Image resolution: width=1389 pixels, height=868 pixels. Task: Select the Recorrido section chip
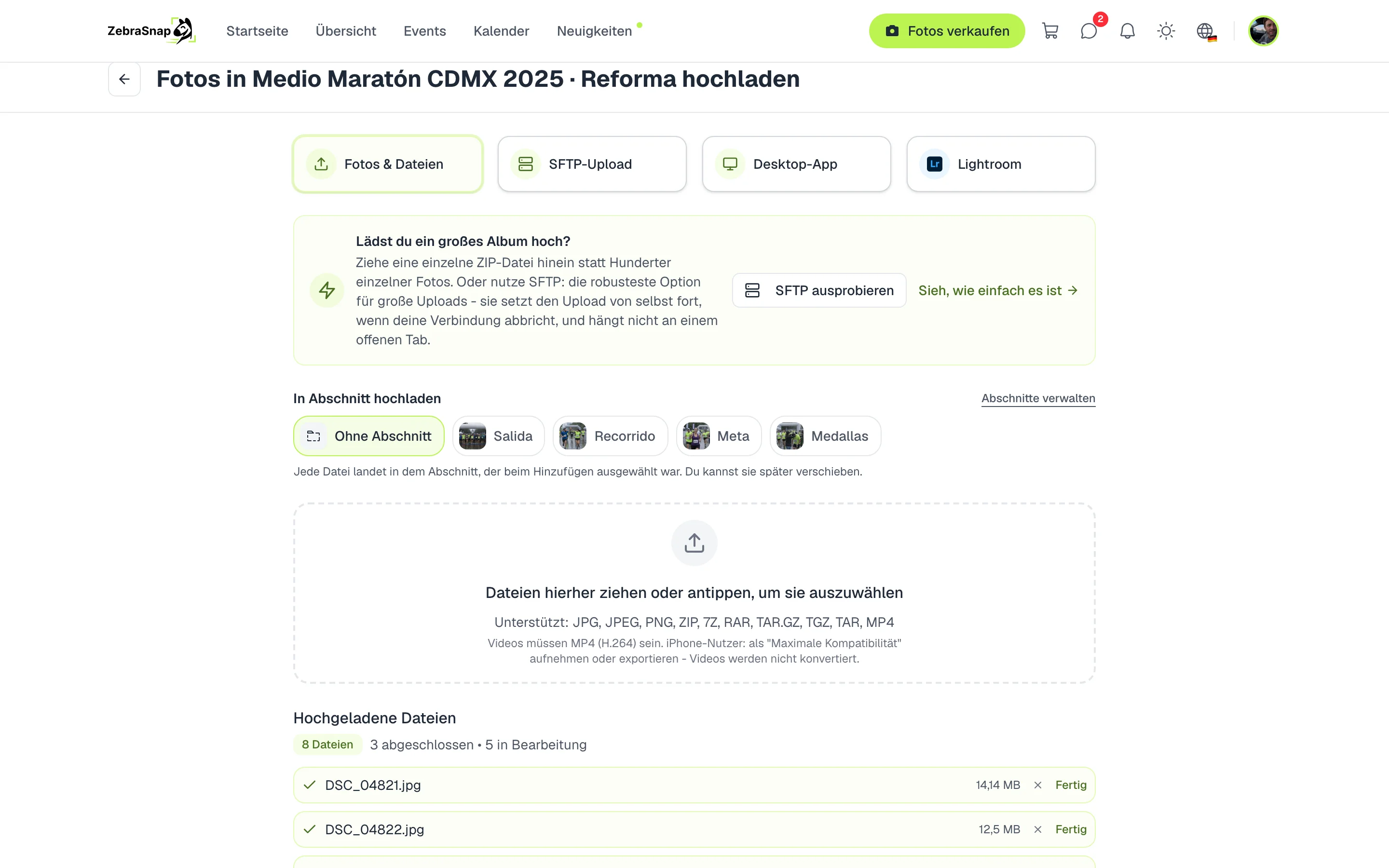610,436
